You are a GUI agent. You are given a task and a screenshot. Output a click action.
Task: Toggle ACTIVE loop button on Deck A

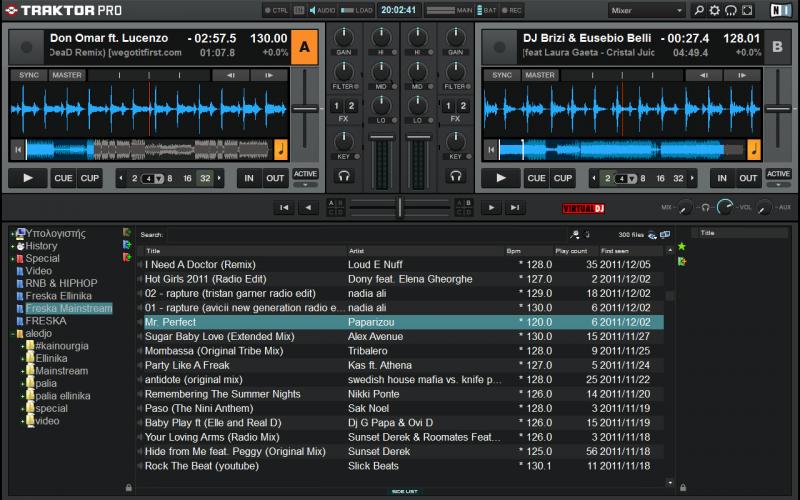(305, 174)
